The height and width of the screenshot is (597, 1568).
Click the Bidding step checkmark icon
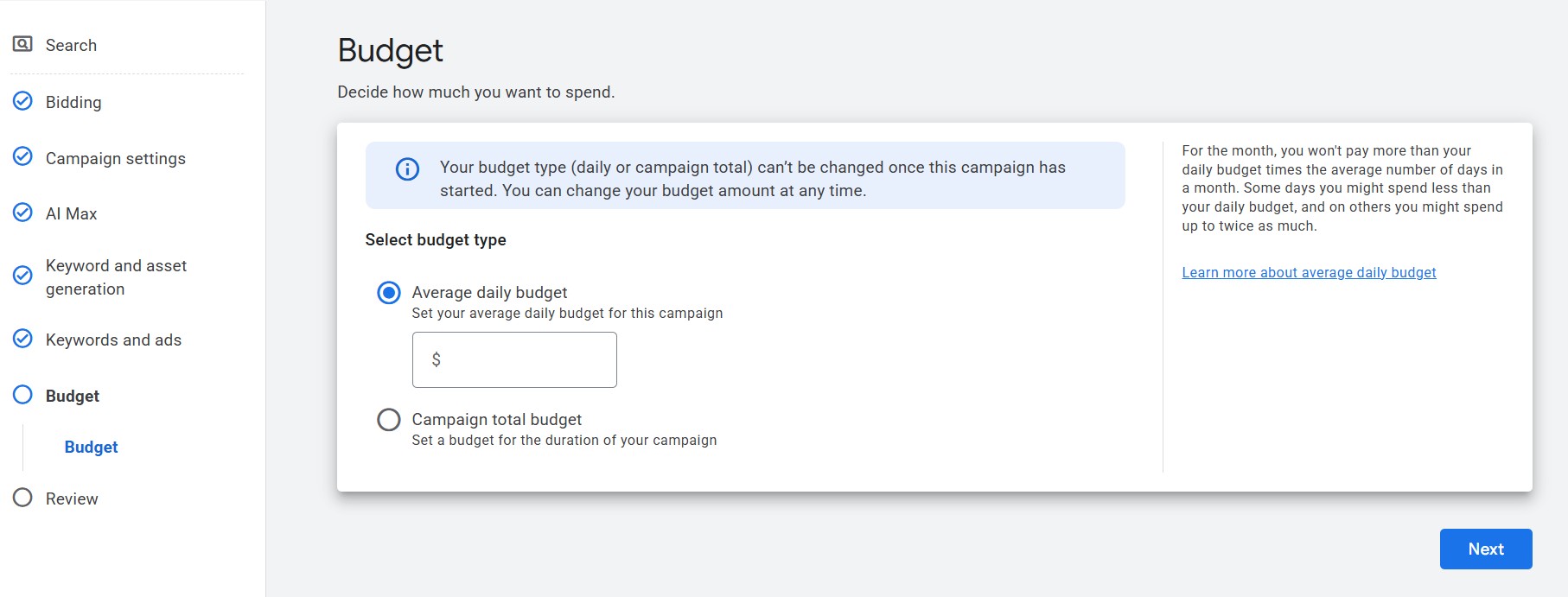coord(22,101)
